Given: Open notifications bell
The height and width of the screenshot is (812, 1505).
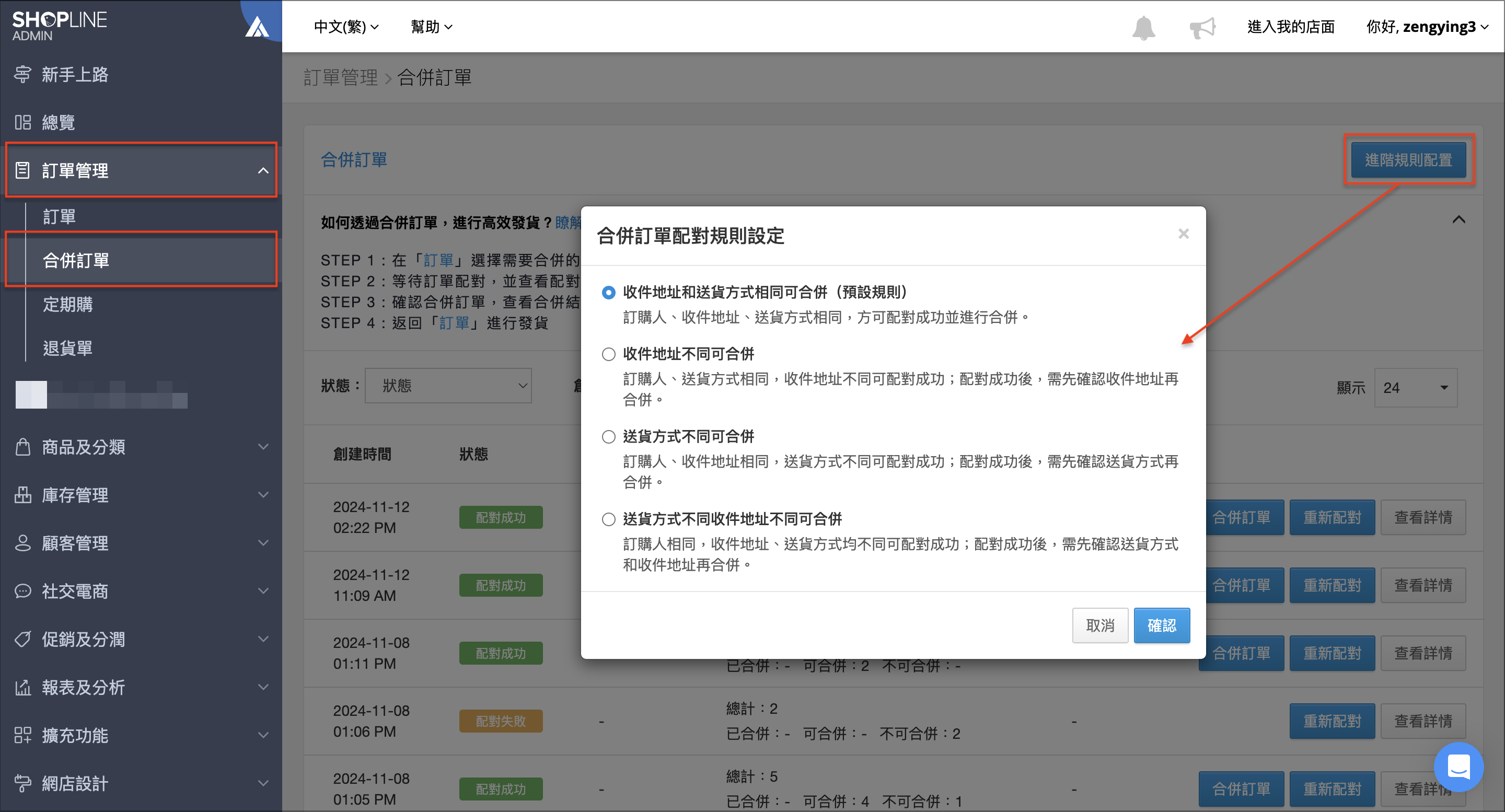Looking at the screenshot, I should pyautogui.click(x=1143, y=28).
